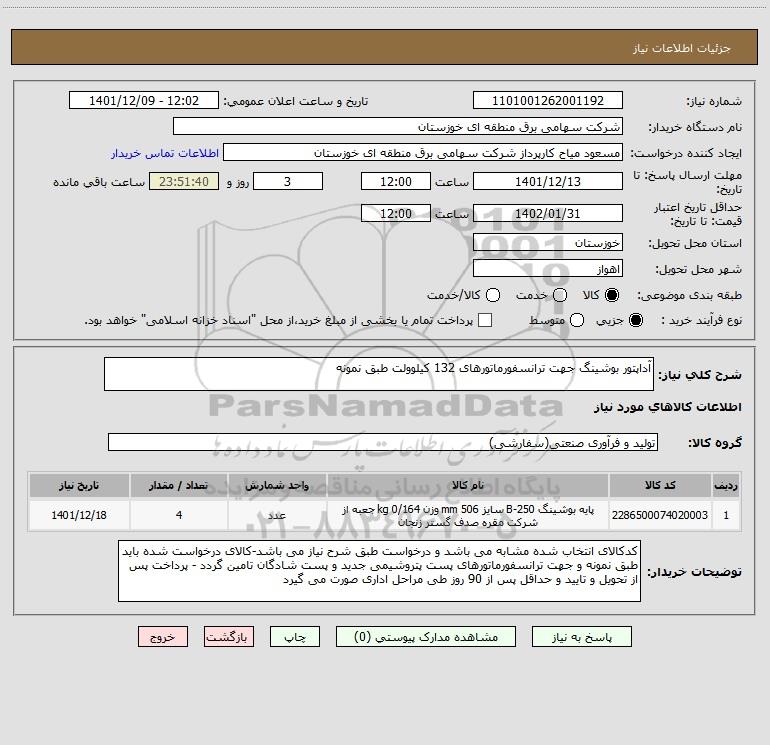Click the request creator name field
This screenshot has width=770, height=745.
(x=423, y=153)
